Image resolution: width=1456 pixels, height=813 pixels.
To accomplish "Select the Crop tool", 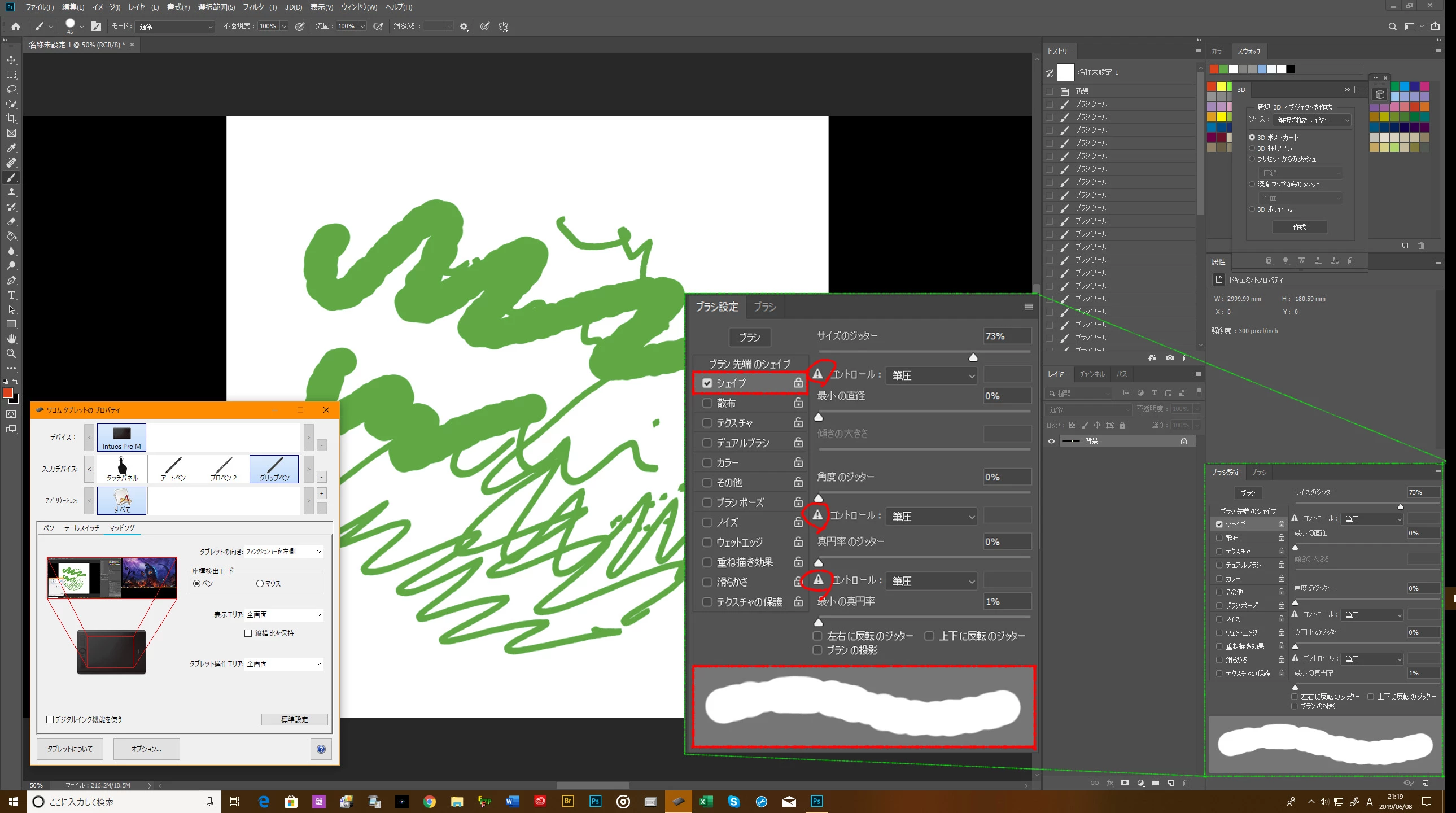I will [x=11, y=119].
